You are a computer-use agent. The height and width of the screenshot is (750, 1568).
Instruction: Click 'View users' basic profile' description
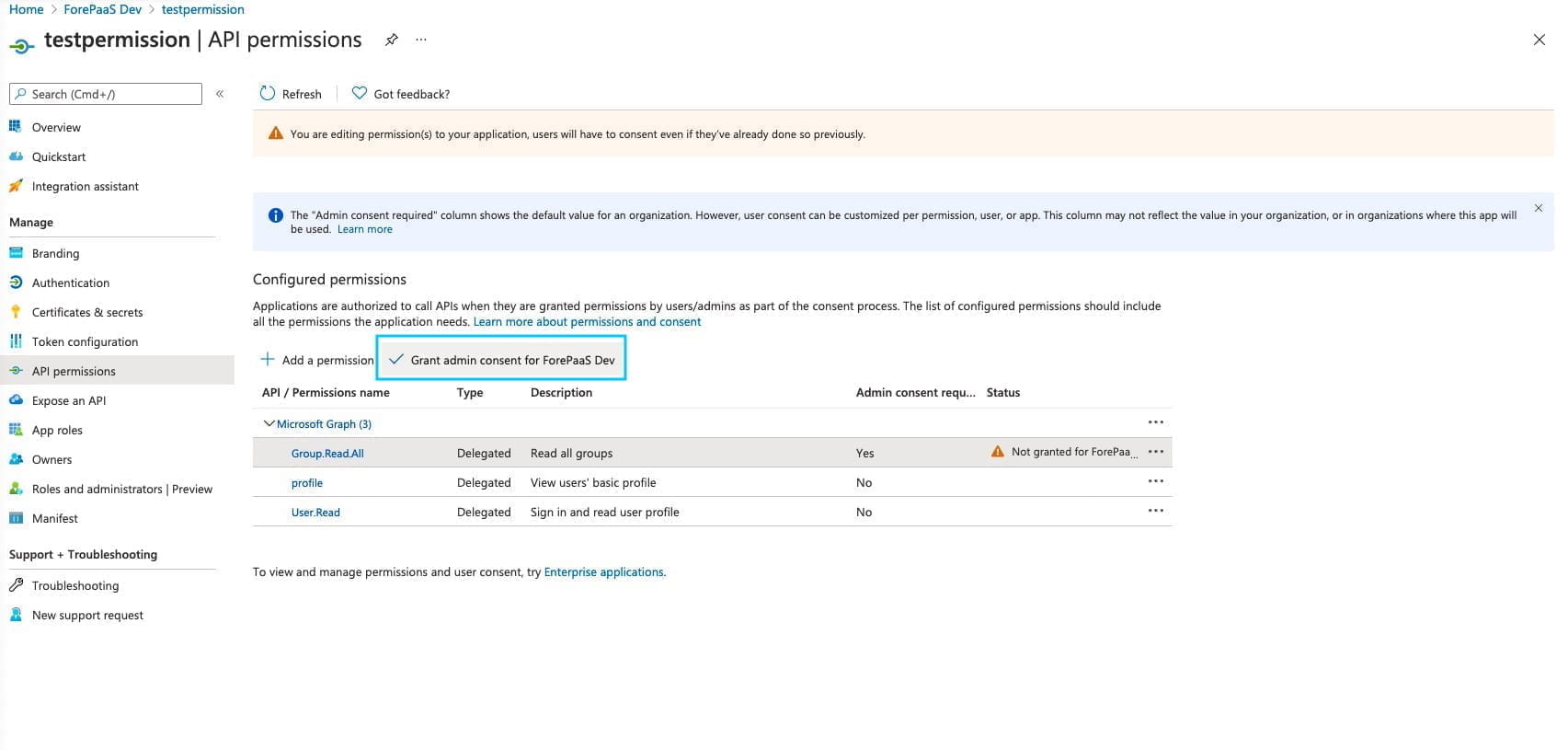pos(593,482)
